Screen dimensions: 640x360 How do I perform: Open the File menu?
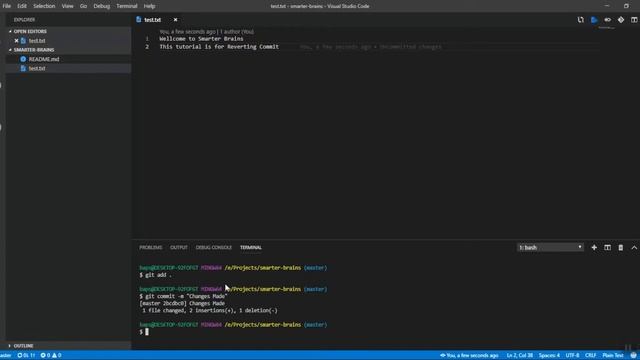tap(7, 6)
